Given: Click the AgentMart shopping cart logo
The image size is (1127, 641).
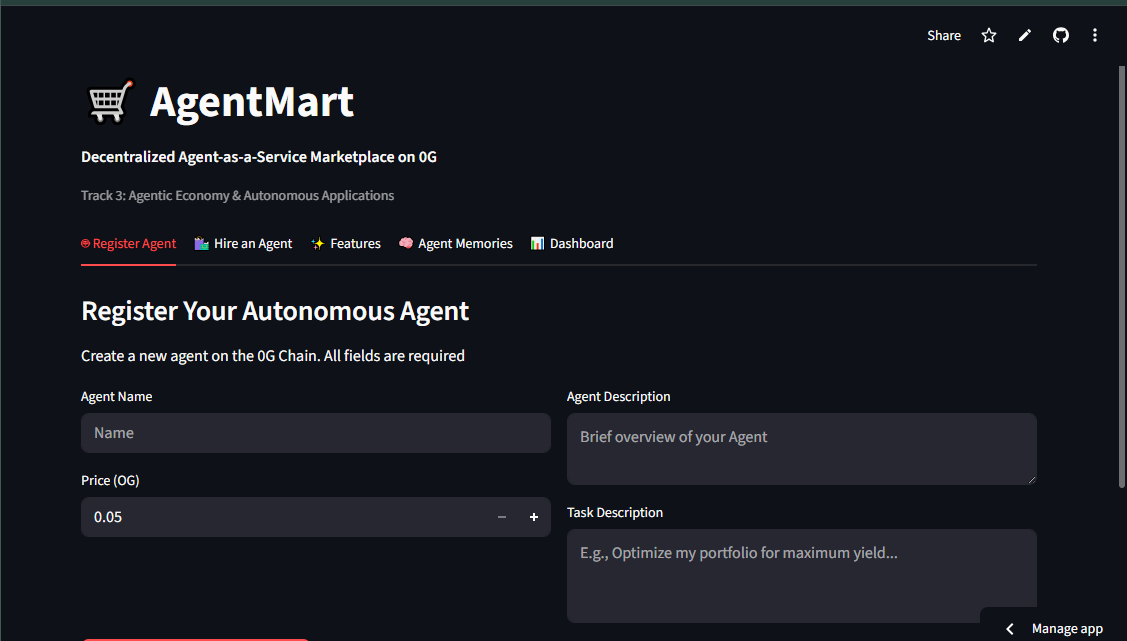Looking at the screenshot, I should point(107,102).
